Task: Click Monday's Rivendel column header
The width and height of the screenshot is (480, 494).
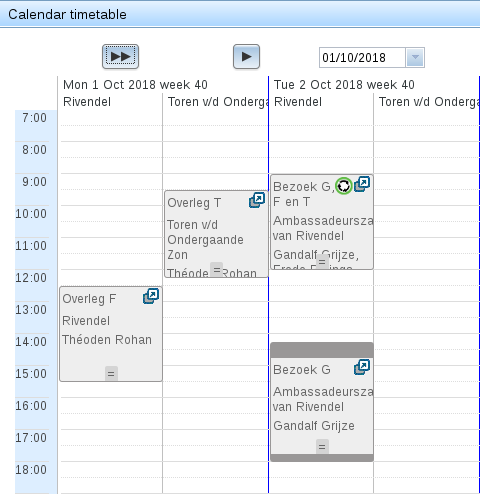Action: (87, 102)
